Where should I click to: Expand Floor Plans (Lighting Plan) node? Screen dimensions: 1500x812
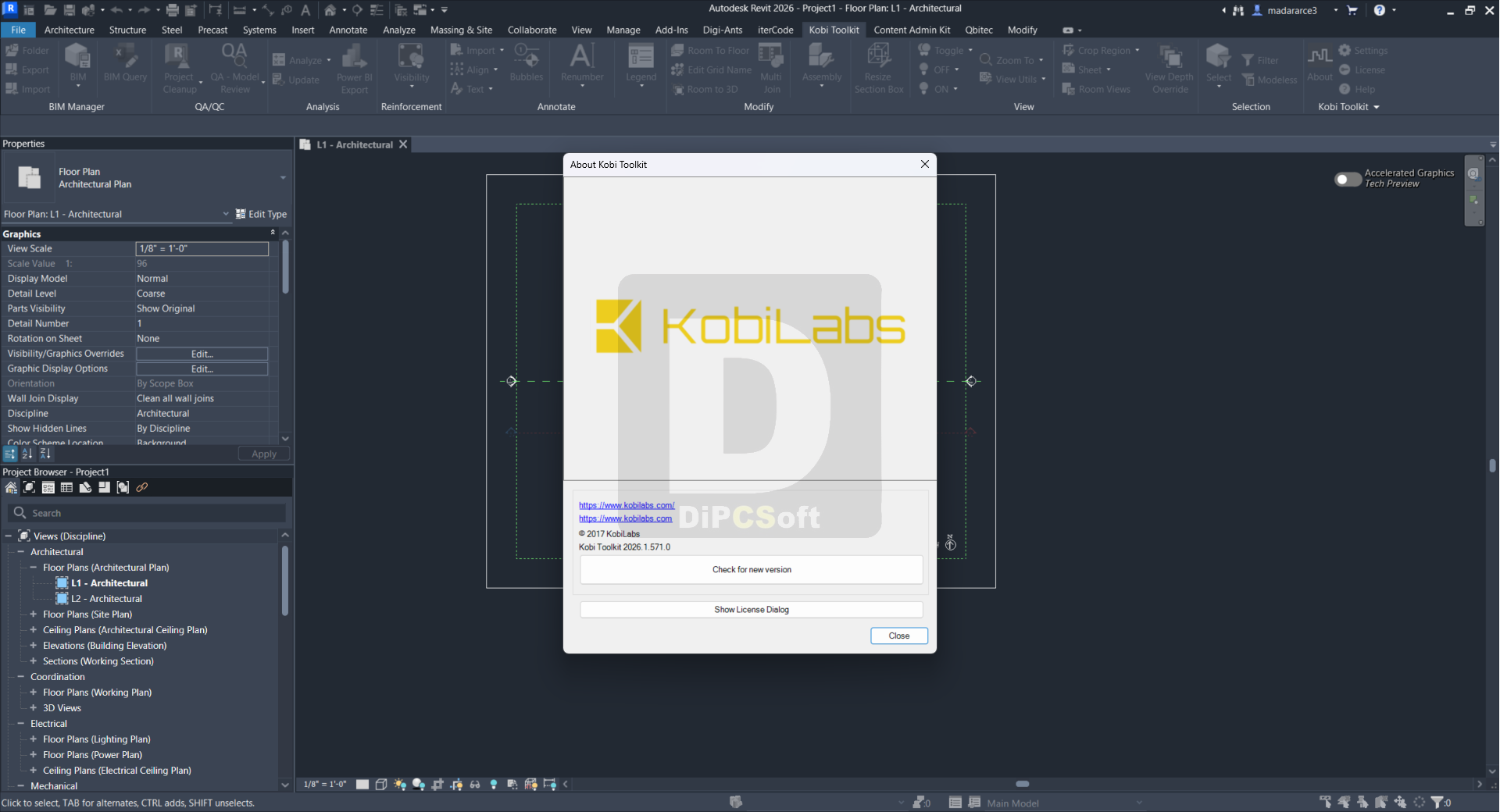pos(34,739)
